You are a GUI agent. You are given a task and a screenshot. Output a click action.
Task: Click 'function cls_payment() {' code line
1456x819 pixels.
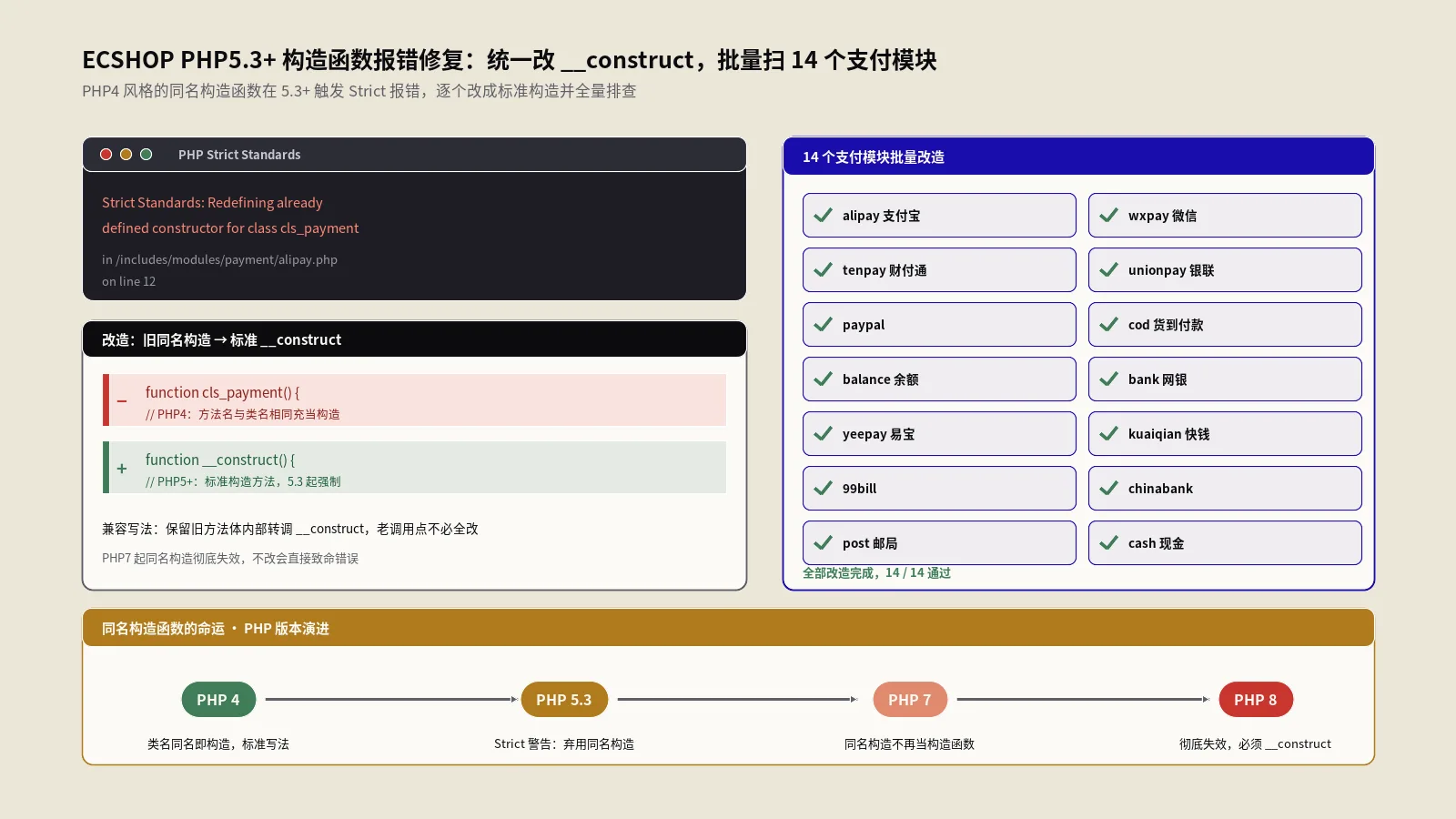click(x=222, y=392)
